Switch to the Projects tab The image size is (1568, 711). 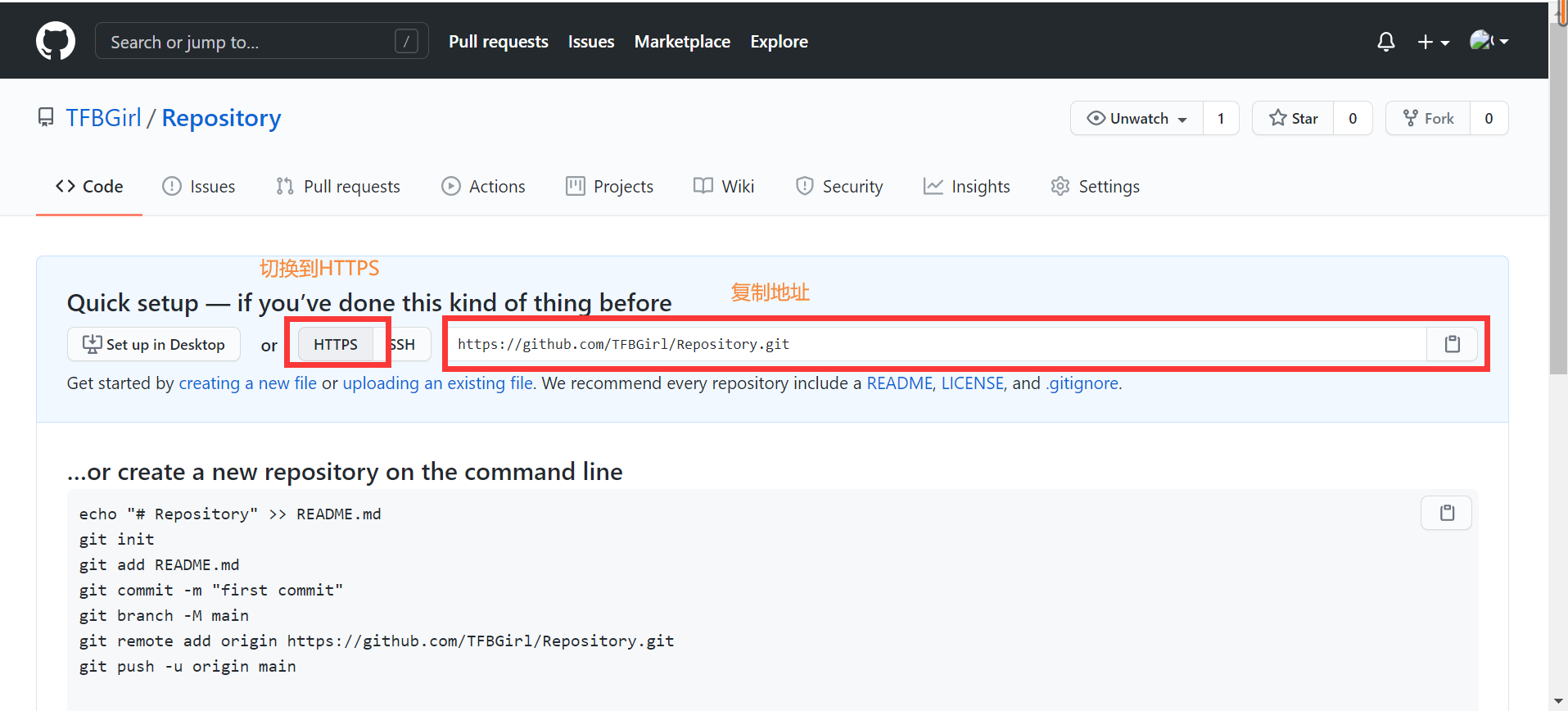(x=609, y=187)
